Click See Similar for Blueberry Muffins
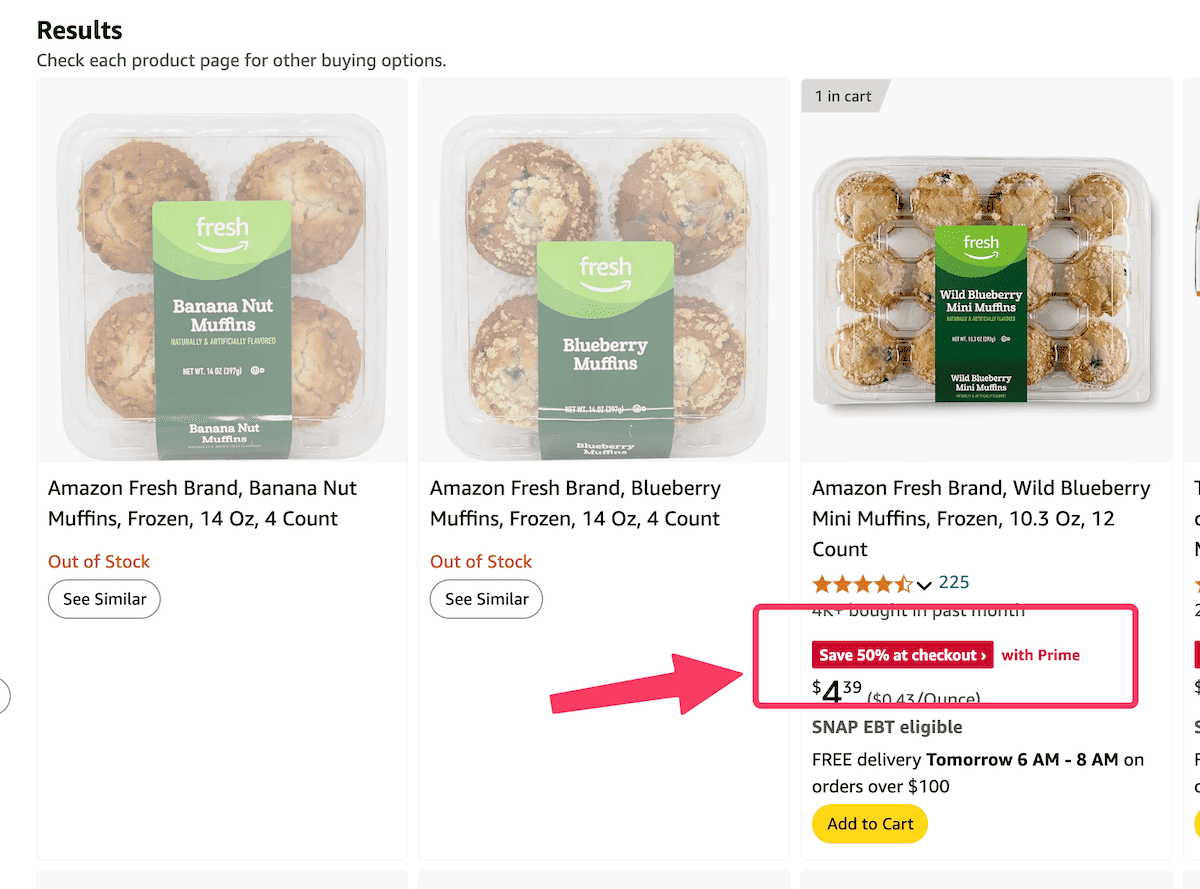 (486, 599)
